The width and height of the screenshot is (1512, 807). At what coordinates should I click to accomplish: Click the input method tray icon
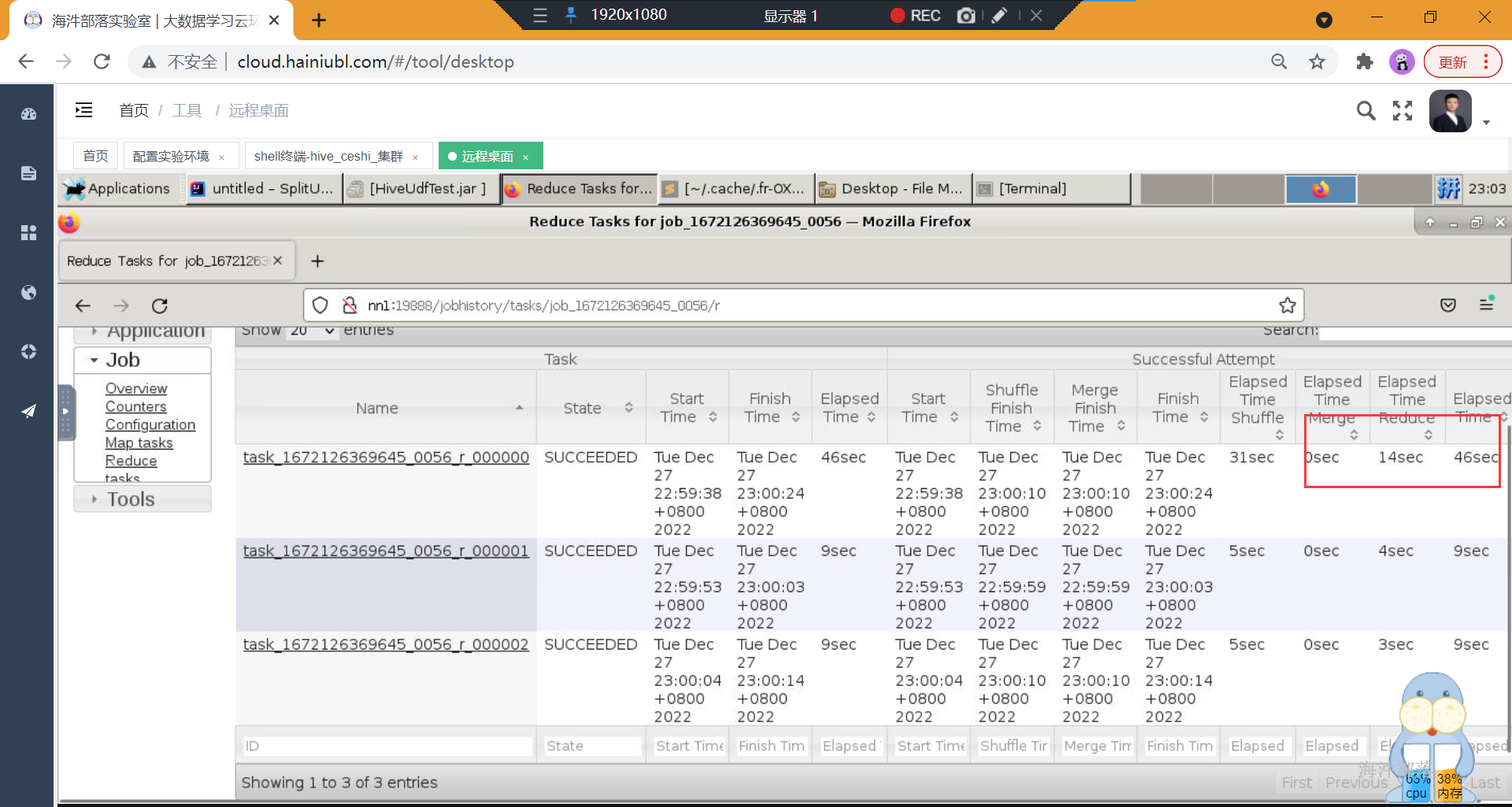pos(1448,188)
